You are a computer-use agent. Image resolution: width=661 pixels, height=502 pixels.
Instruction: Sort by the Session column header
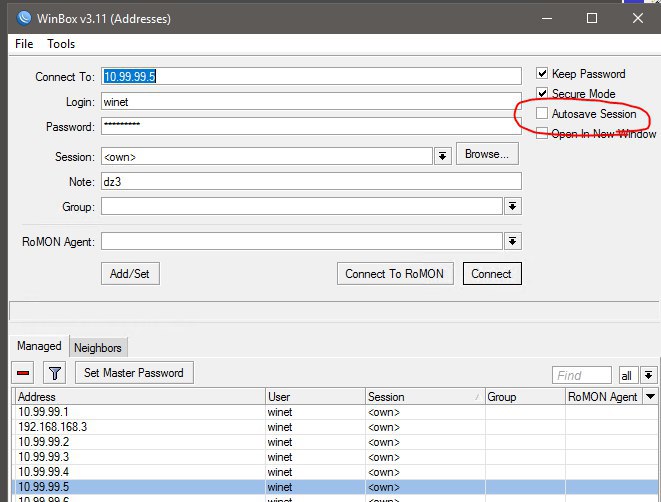tap(425, 397)
